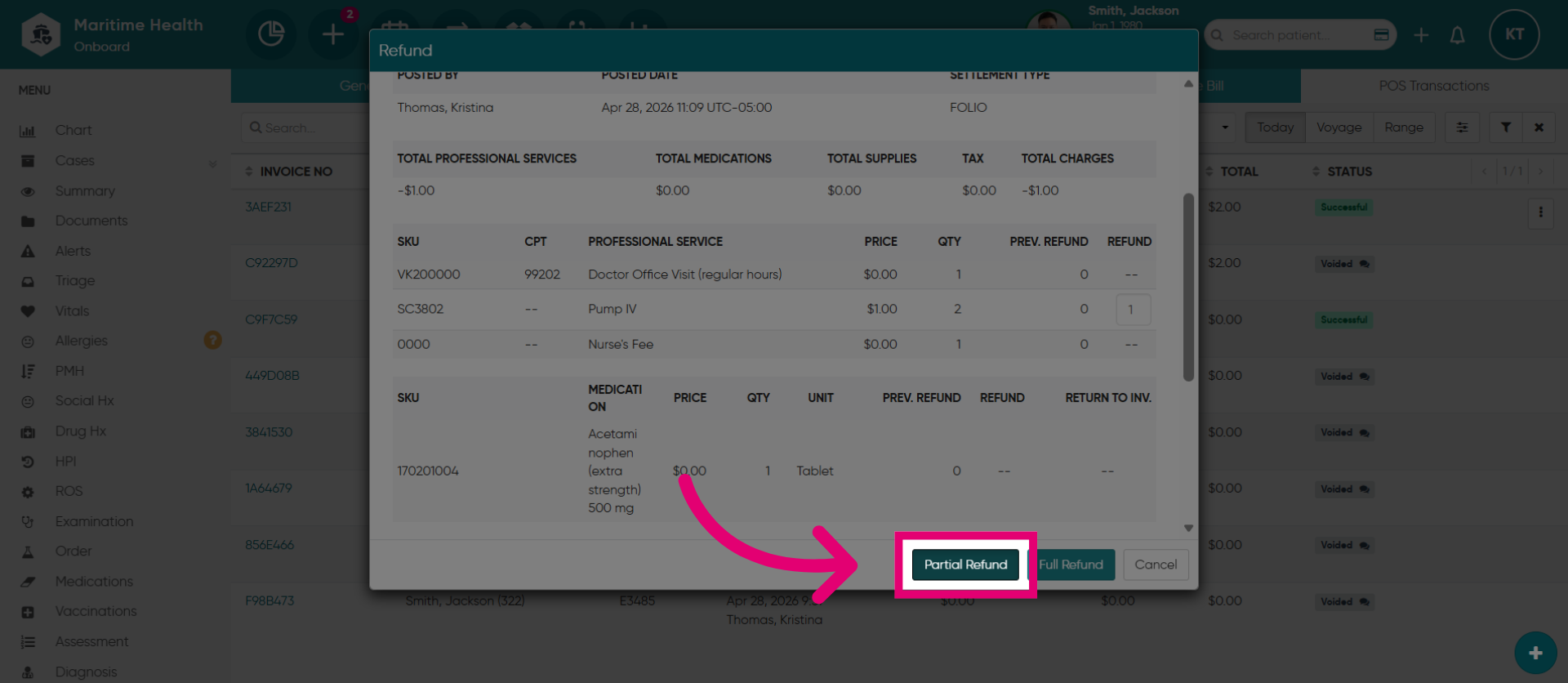The height and width of the screenshot is (683, 1568).
Task: Click the Partial Refund button
Action: coord(965,565)
